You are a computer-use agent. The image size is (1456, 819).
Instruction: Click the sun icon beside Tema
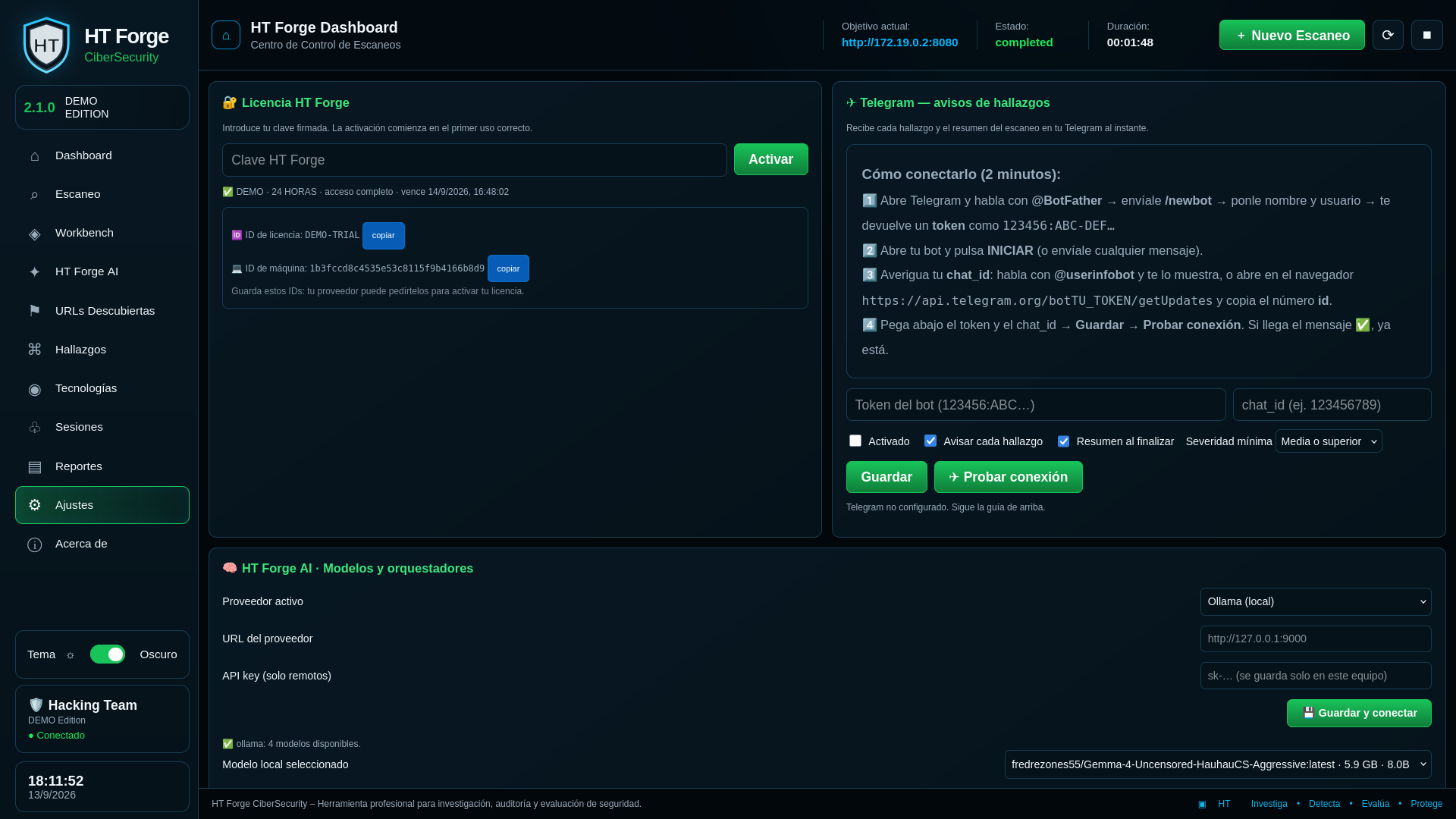click(x=71, y=655)
